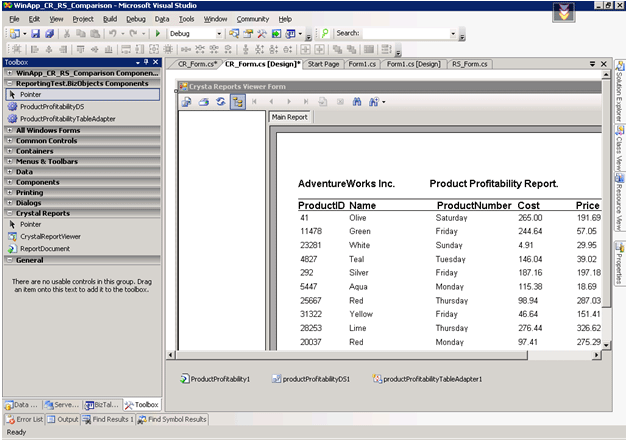This screenshot has height=441, width=629.
Task: Click the Copy icon in toolbar
Action: tap(81, 34)
